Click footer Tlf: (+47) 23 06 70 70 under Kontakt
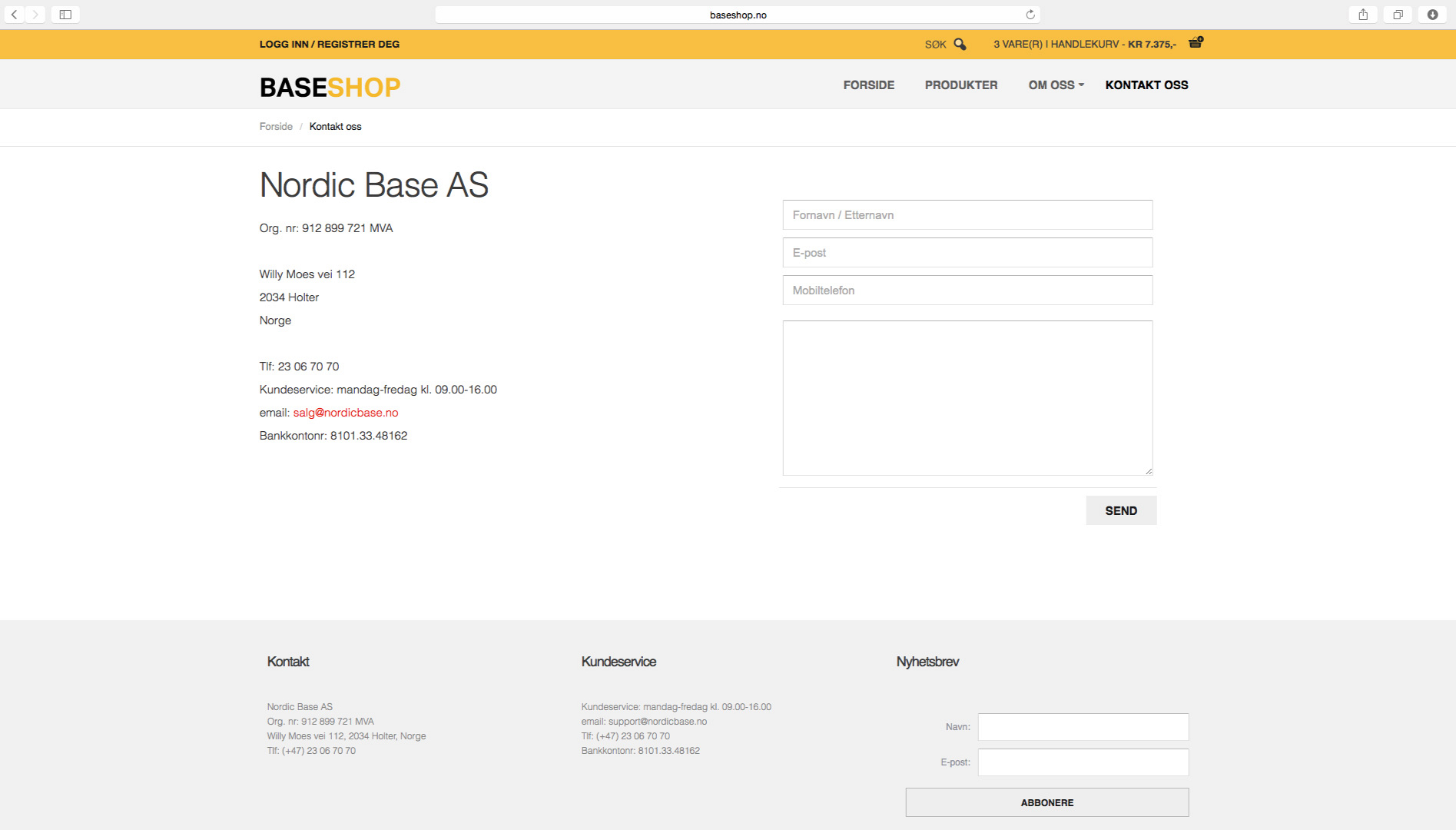The width and height of the screenshot is (1456, 830). click(311, 751)
